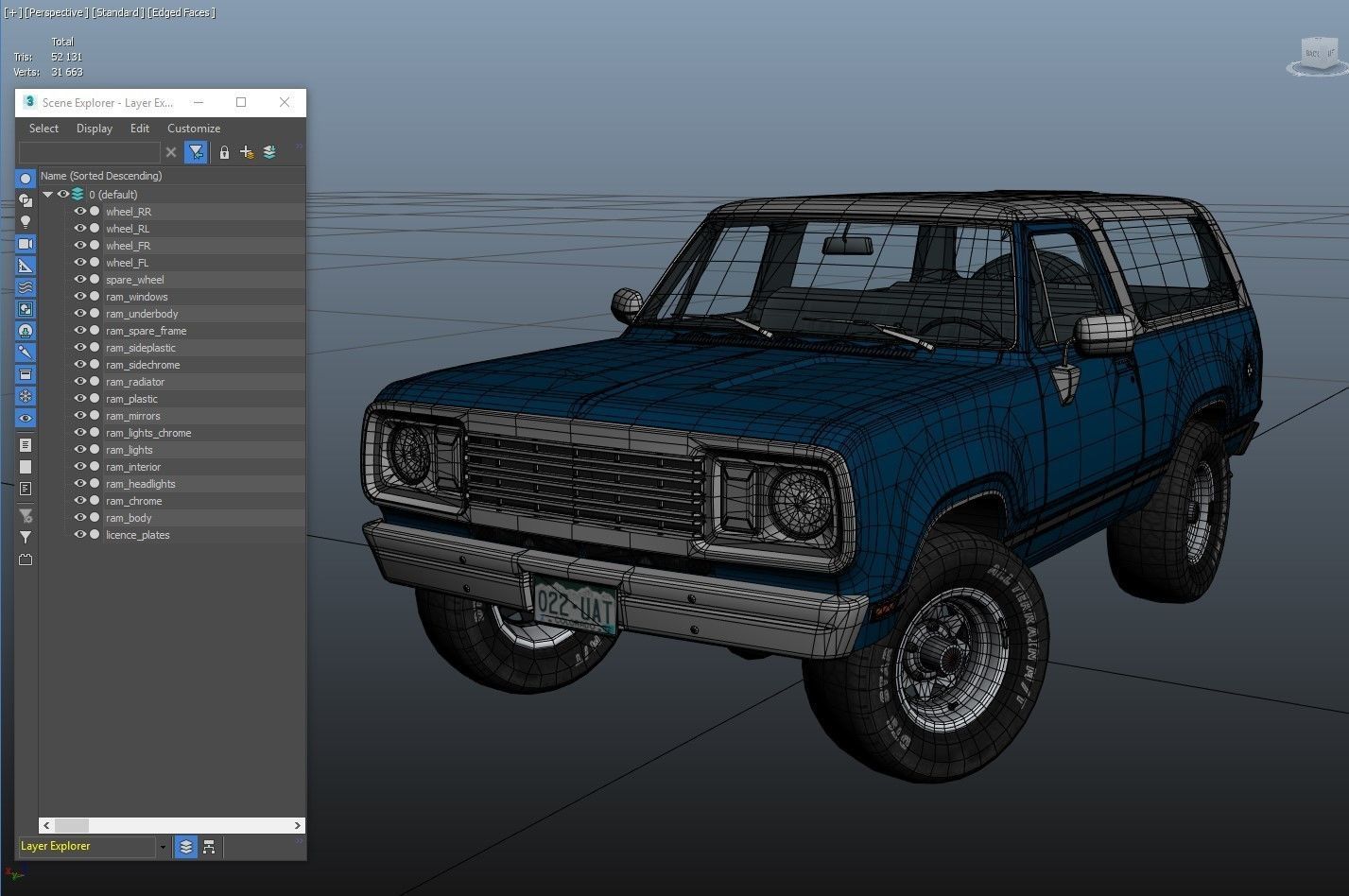Image resolution: width=1349 pixels, height=896 pixels.
Task: Click the [+] viewport menu label
Action: 12,12
